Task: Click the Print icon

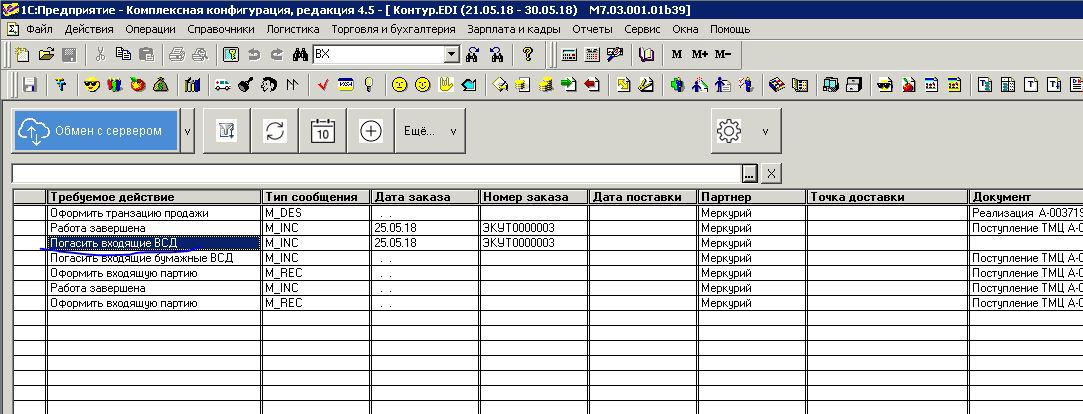Action: (177, 55)
